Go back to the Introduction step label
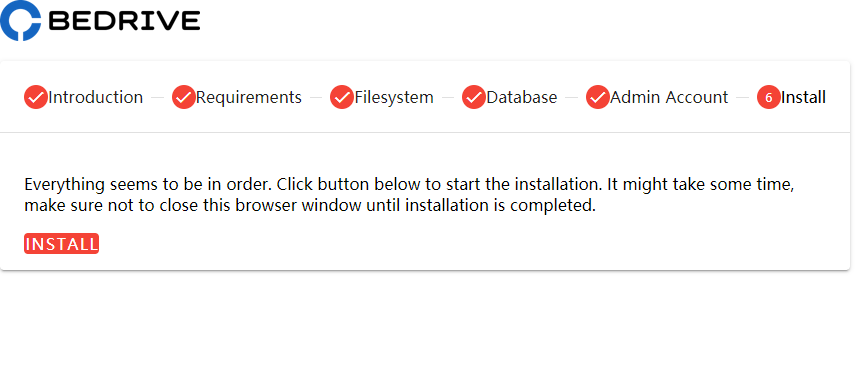 pos(96,97)
